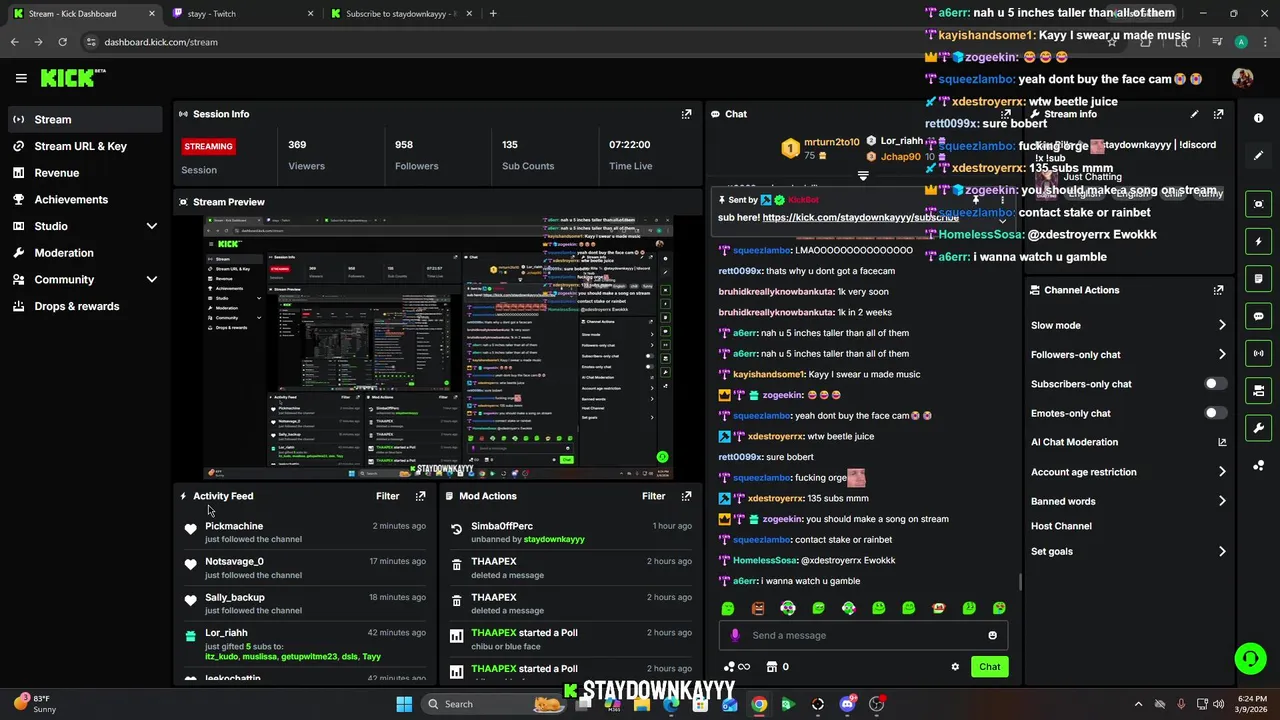Click the microphone icon in message box
This screenshot has width=1280, height=720.
click(735, 635)
